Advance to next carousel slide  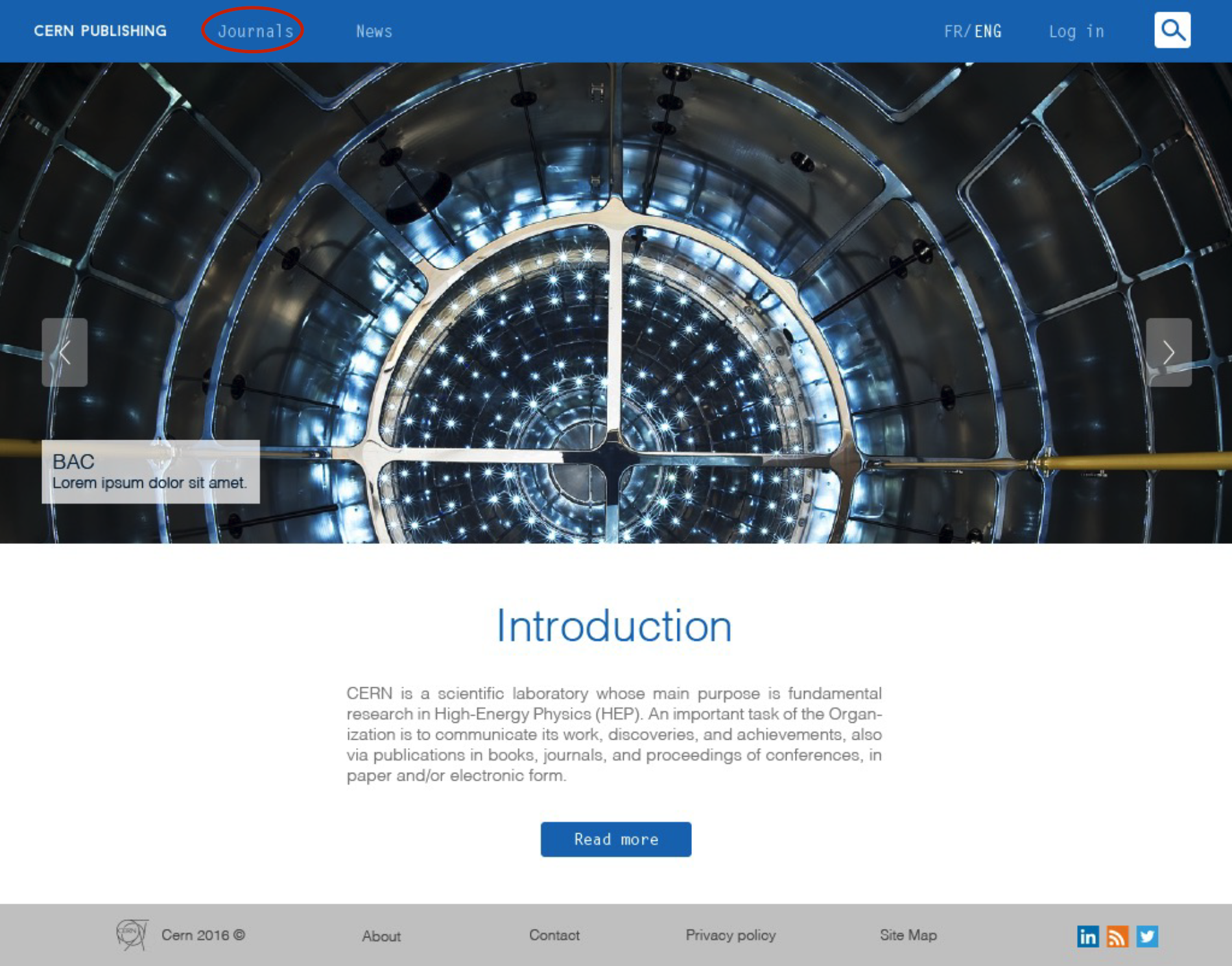tap(1168, 352)
